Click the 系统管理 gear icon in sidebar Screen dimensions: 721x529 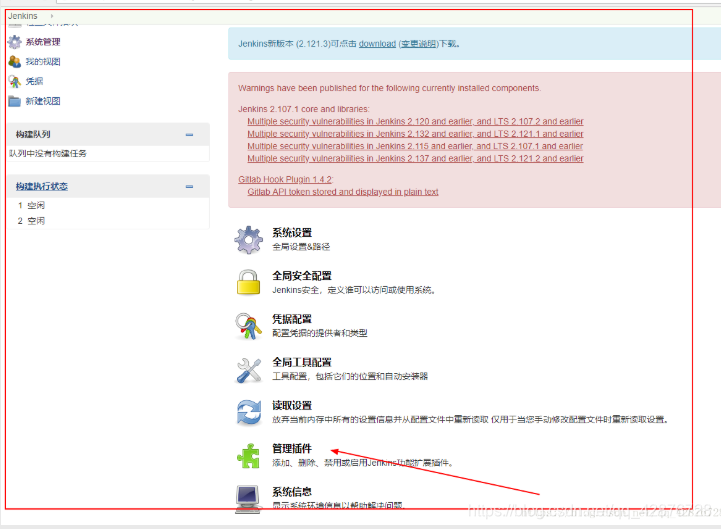coord(15,42)
